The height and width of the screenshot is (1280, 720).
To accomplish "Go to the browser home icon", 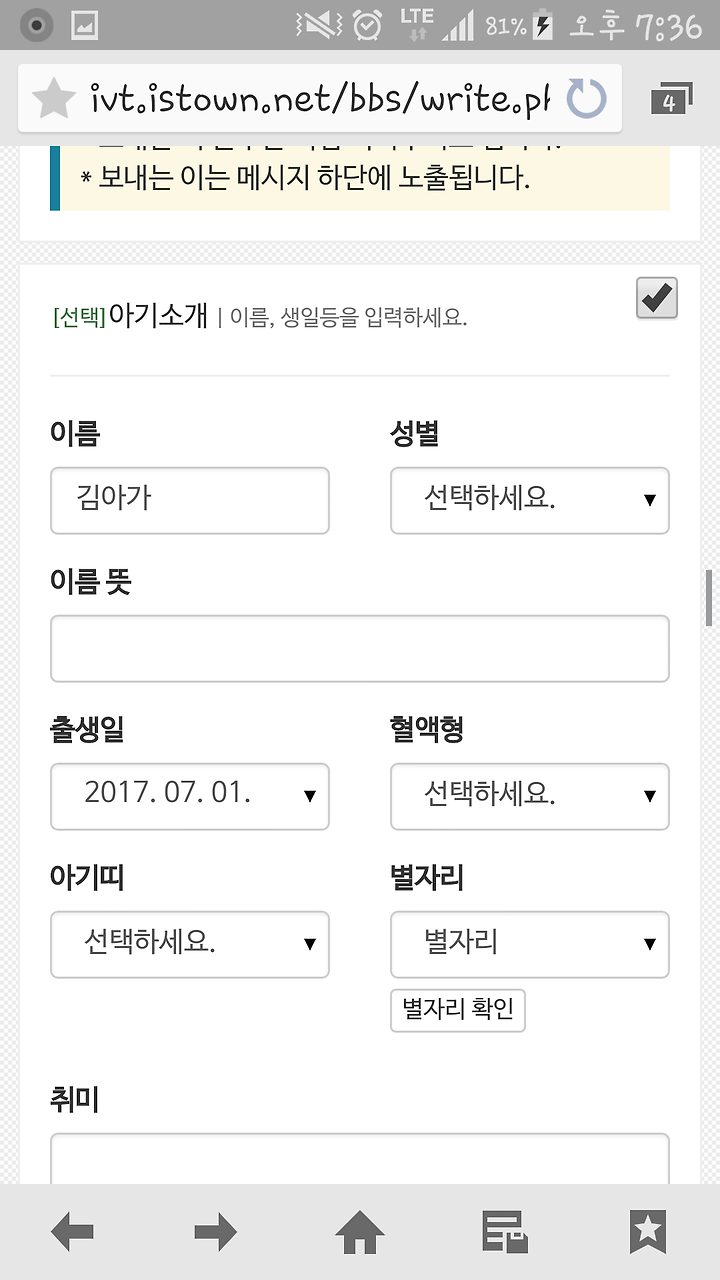I will click(x=360, y=1232).
